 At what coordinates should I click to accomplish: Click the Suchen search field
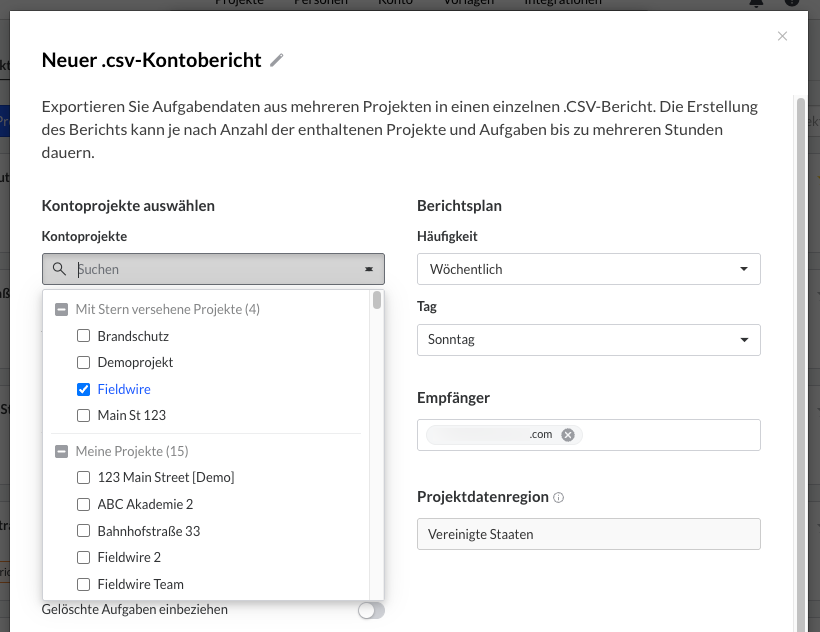pos(215,269)
